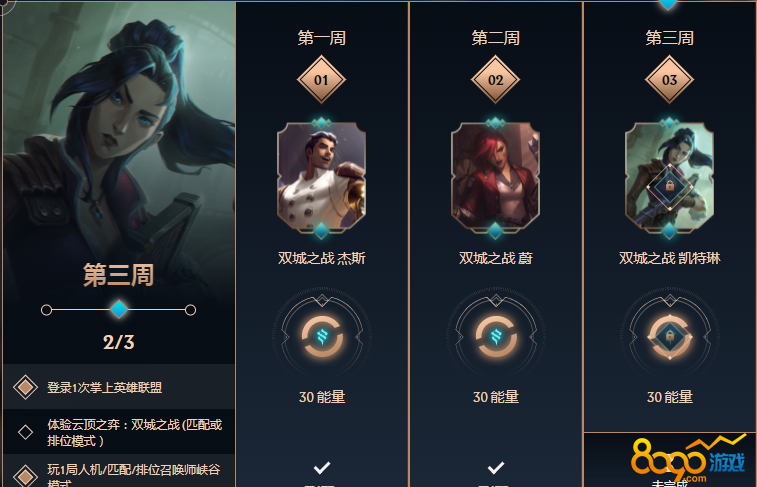This screenshot has height=487, width=757.
Task: Click the locked 双城之战 凯特琳 portrait
Action: pos(669,178)
